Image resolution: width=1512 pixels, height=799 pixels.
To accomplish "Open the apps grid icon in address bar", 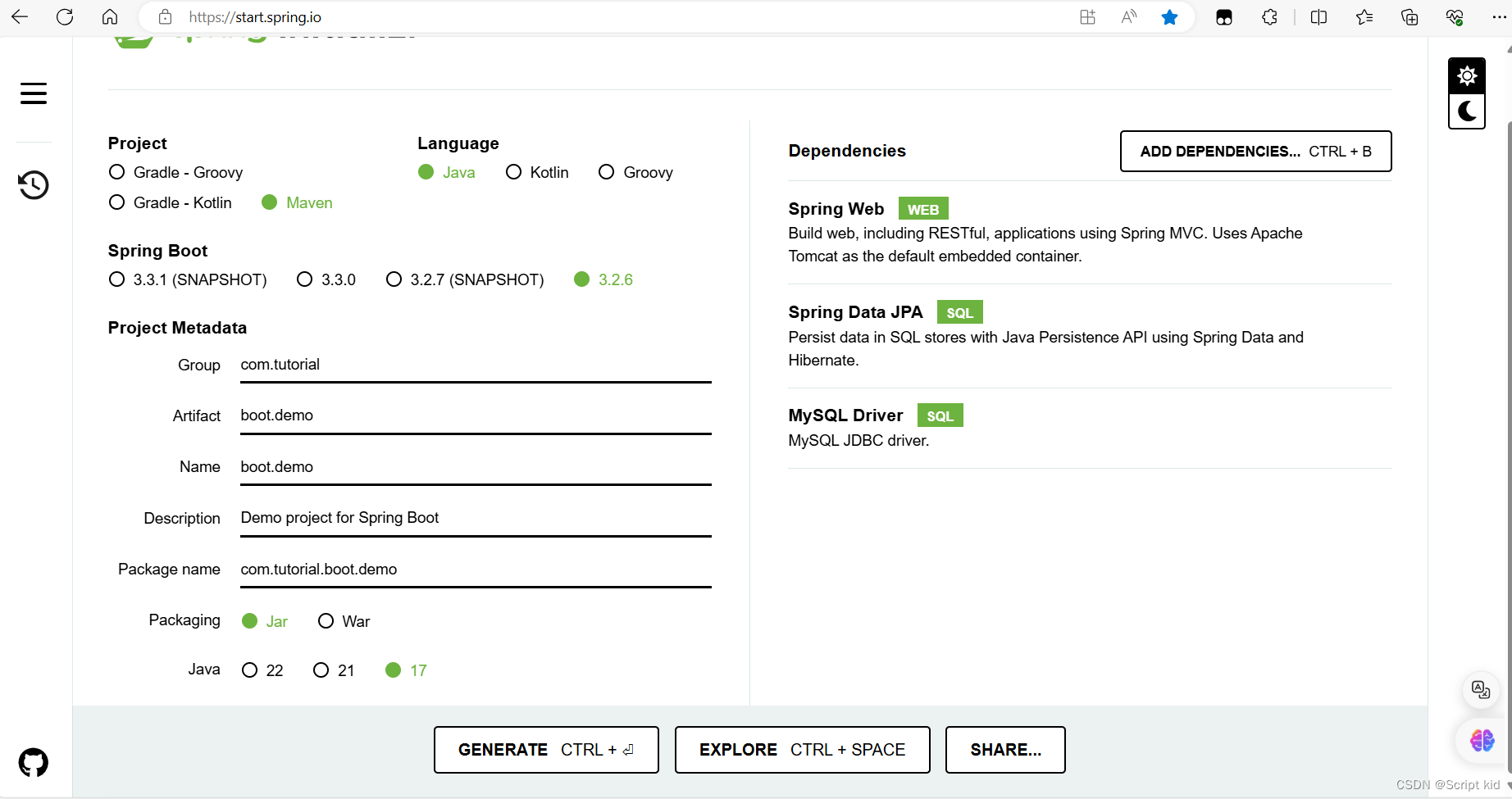I will 1087,17.
